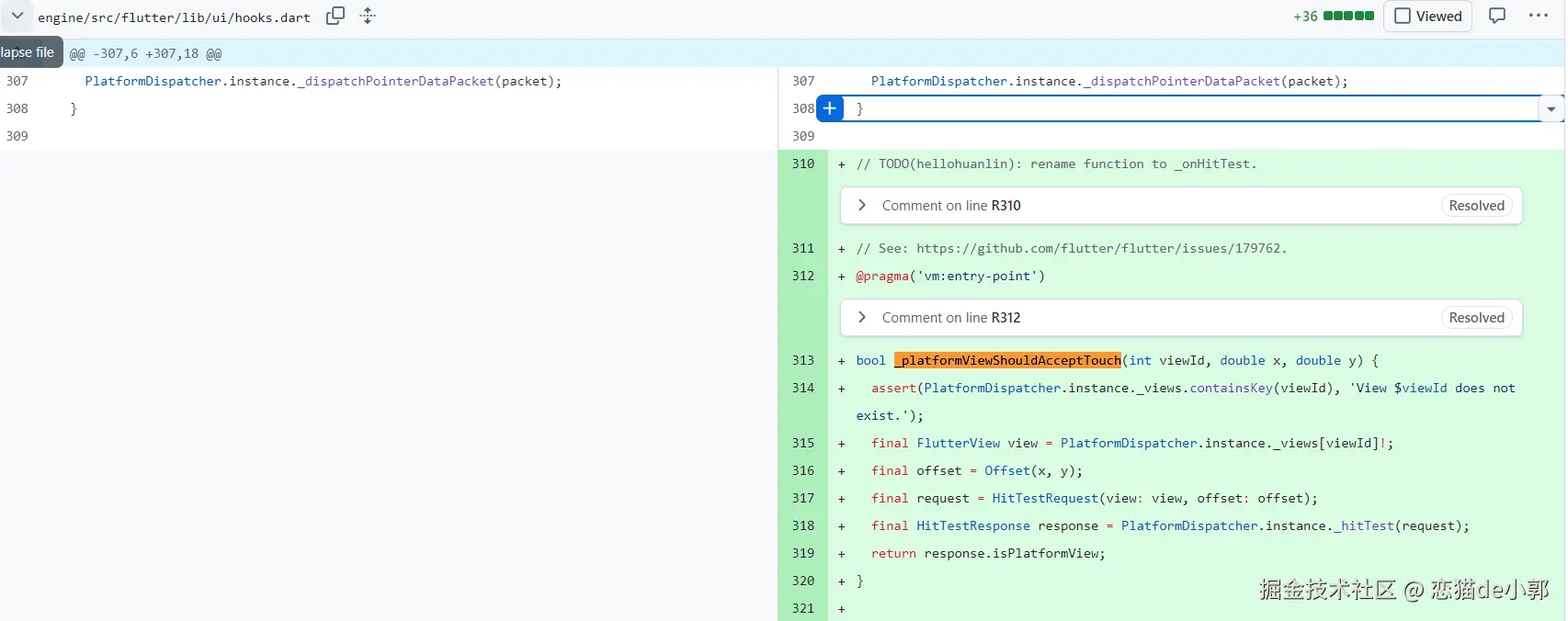Click the green diffstat blocks
Viewport: 1568px width, 621px height.
[x=1348, y=17]
